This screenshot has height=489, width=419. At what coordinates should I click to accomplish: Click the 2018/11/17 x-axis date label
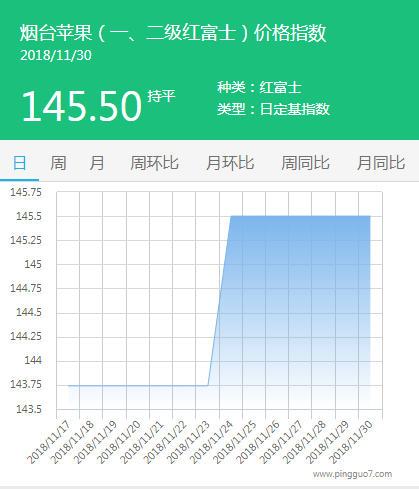(49, 442)
